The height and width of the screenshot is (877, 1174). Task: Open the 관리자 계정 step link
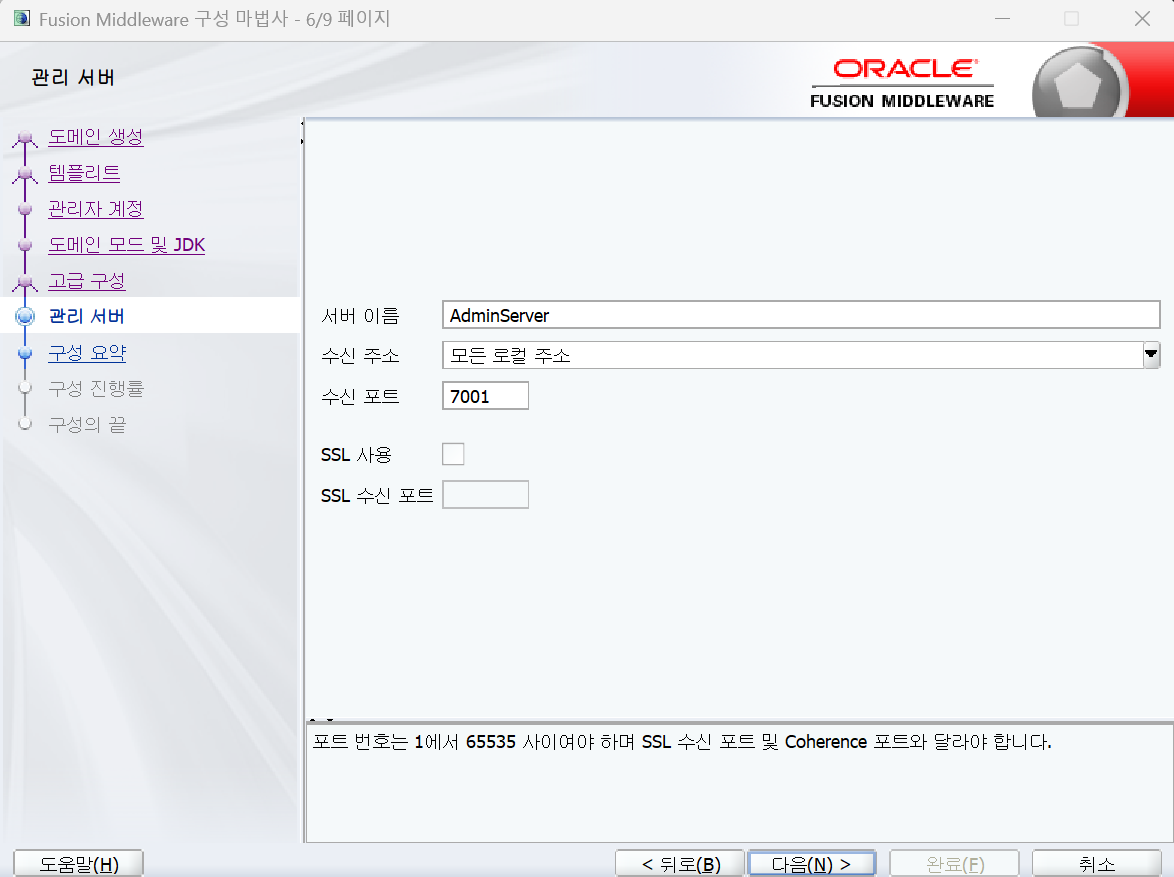[95, 209]
